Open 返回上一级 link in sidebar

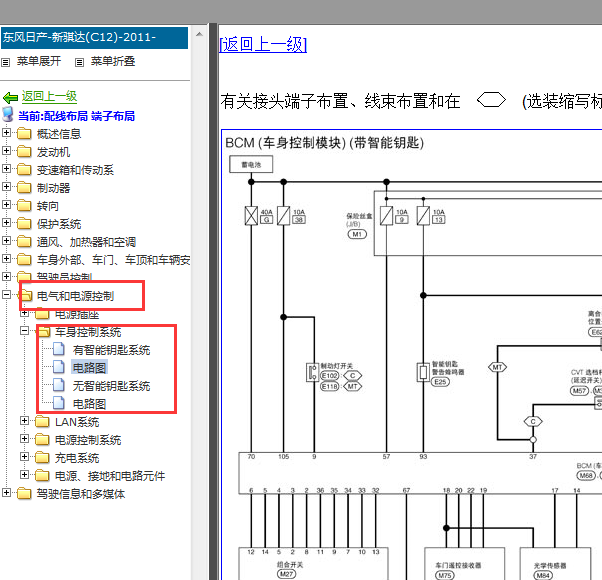(49, 96)
